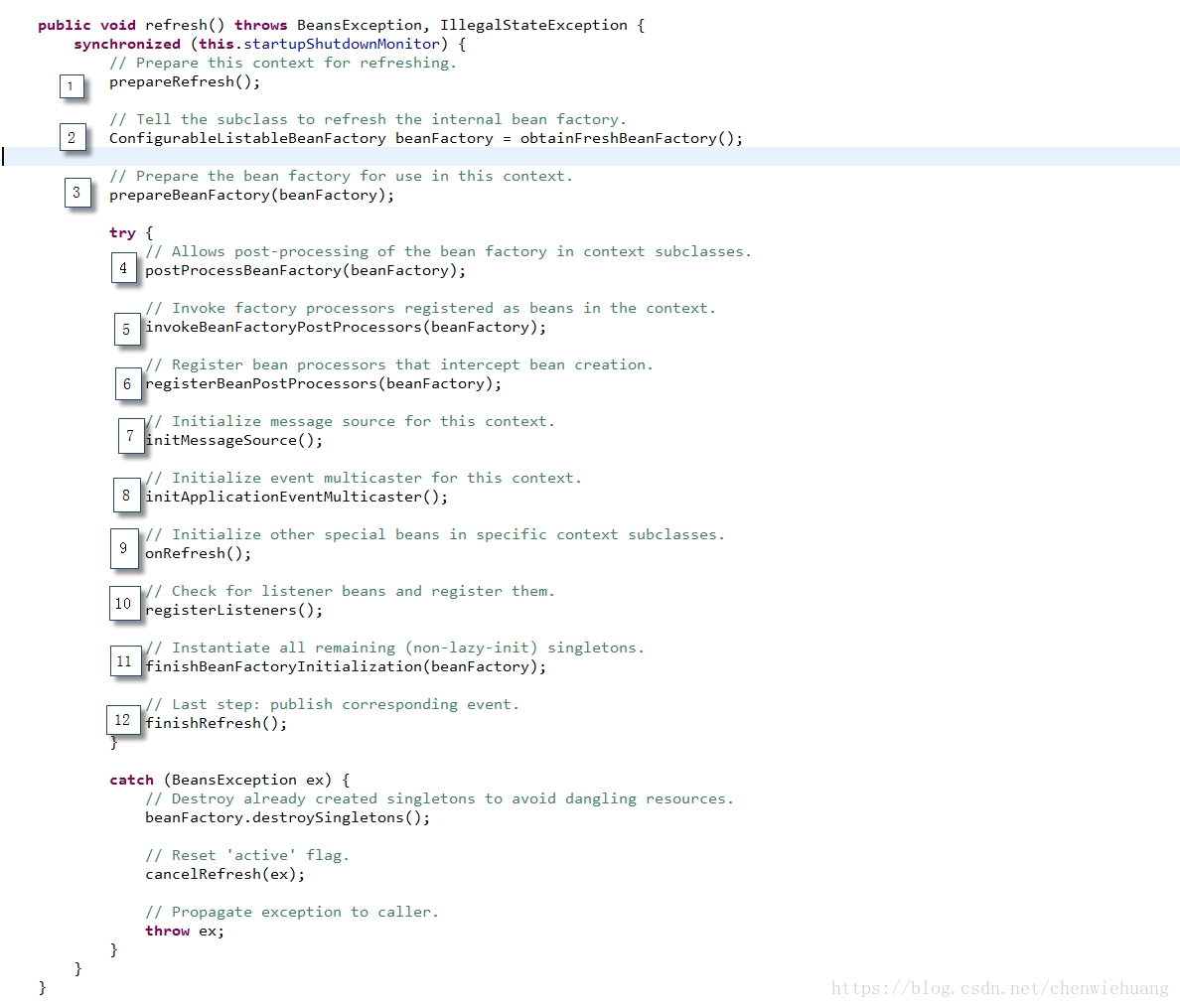Click the prepareRefresh(); method call

click(x=185, y=82)
